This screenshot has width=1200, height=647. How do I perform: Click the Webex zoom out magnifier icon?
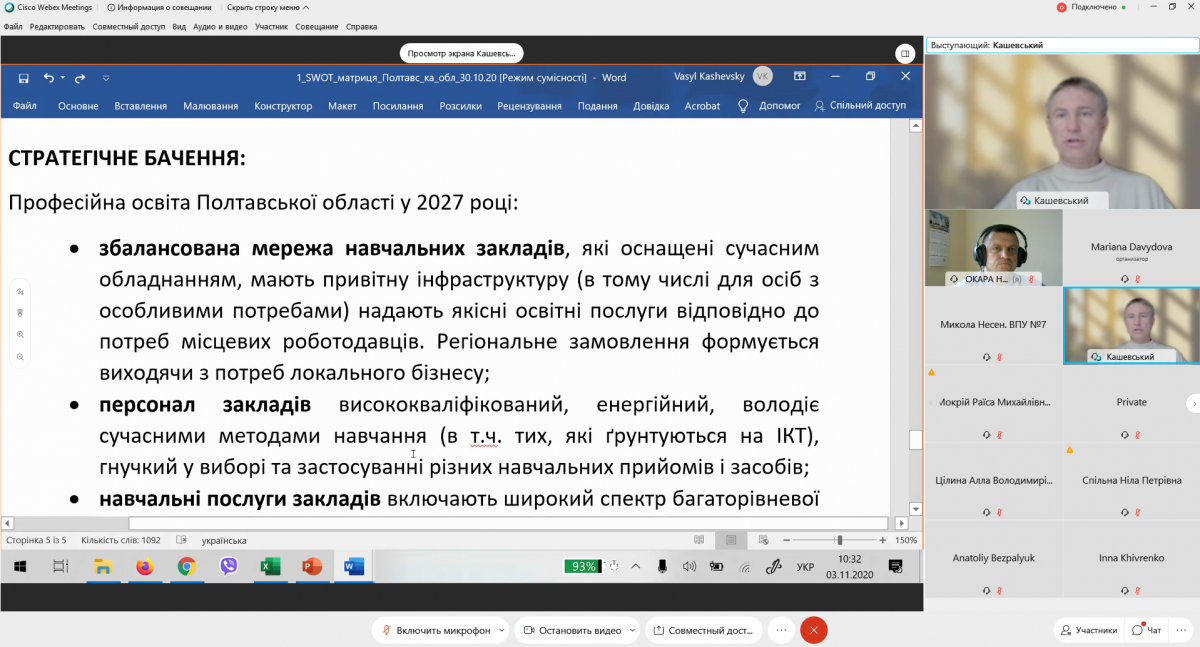[x=20, y=356]
